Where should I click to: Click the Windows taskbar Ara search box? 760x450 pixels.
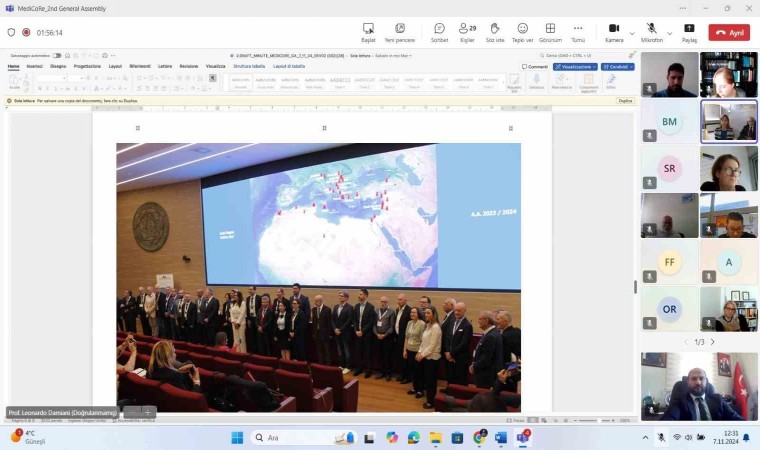[290, 438]
